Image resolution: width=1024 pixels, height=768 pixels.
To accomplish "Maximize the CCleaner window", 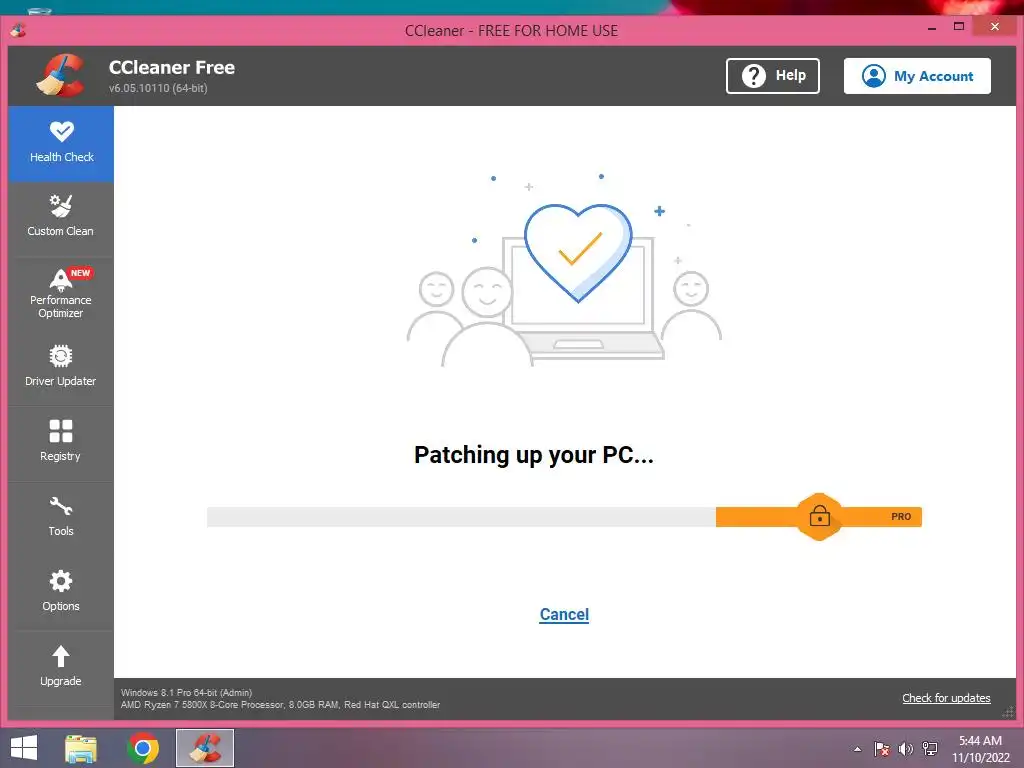I will [959, 27].
